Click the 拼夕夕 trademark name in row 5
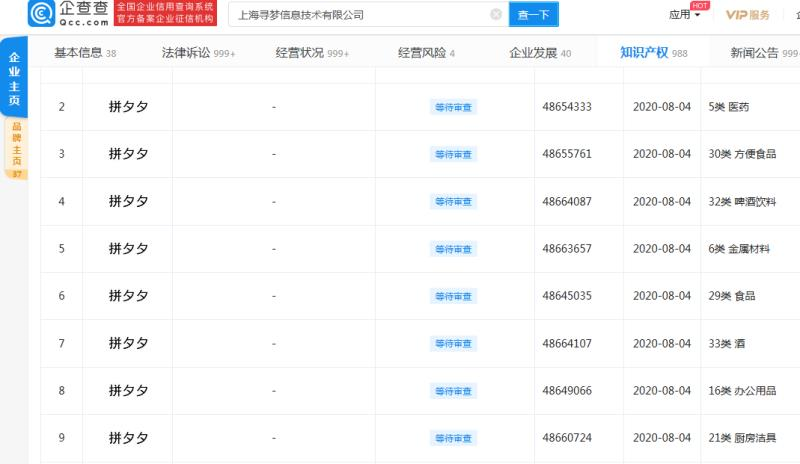 (128, 249)
